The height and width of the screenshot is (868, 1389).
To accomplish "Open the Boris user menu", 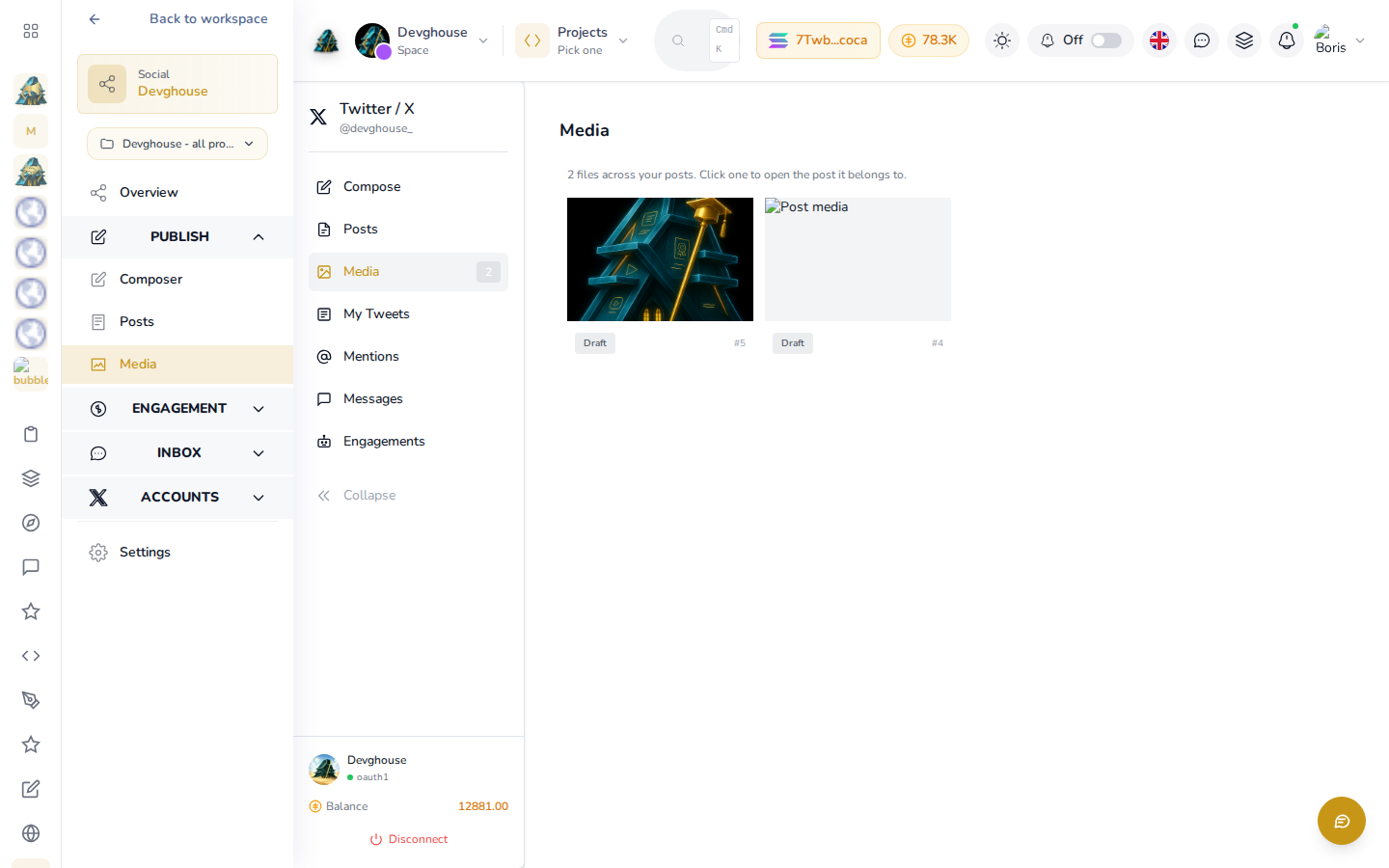I will (1340, 41).
